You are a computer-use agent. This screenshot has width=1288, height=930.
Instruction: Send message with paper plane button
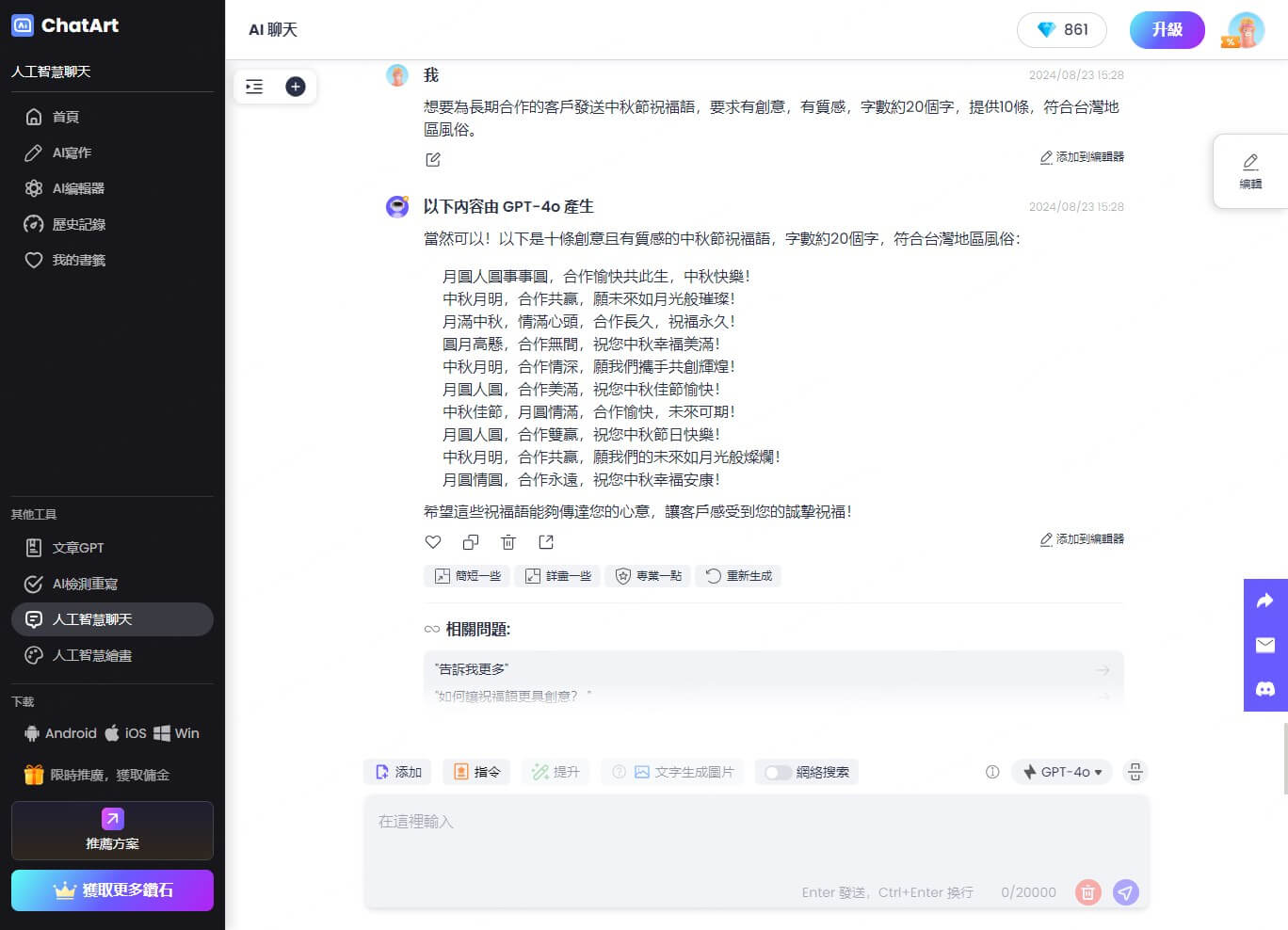(1126, 892)
